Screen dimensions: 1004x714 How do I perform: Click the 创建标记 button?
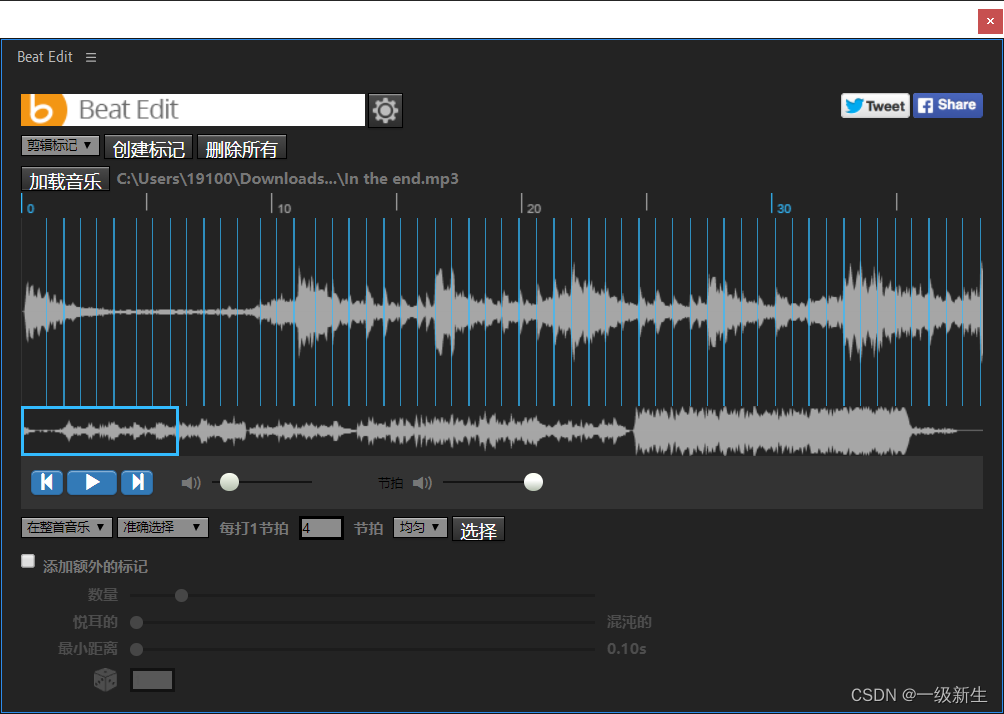pyautogui.click(x=149, y=147)
